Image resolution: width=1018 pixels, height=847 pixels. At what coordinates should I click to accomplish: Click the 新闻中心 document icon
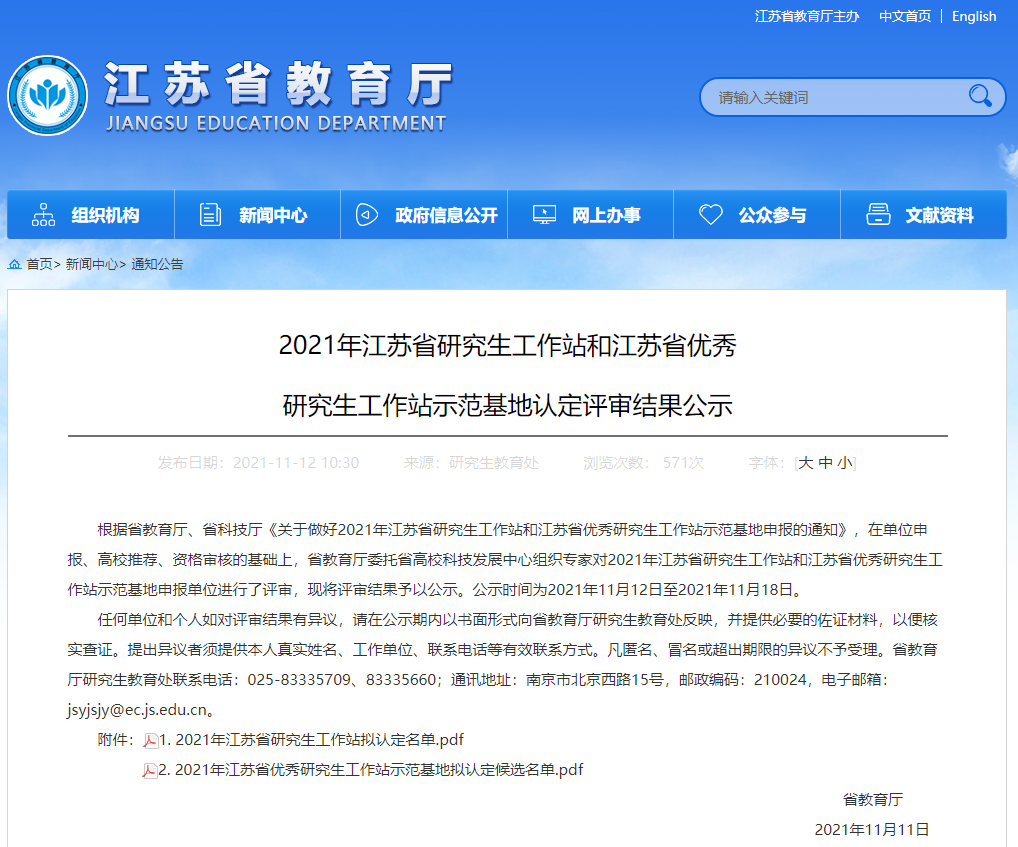210,215
